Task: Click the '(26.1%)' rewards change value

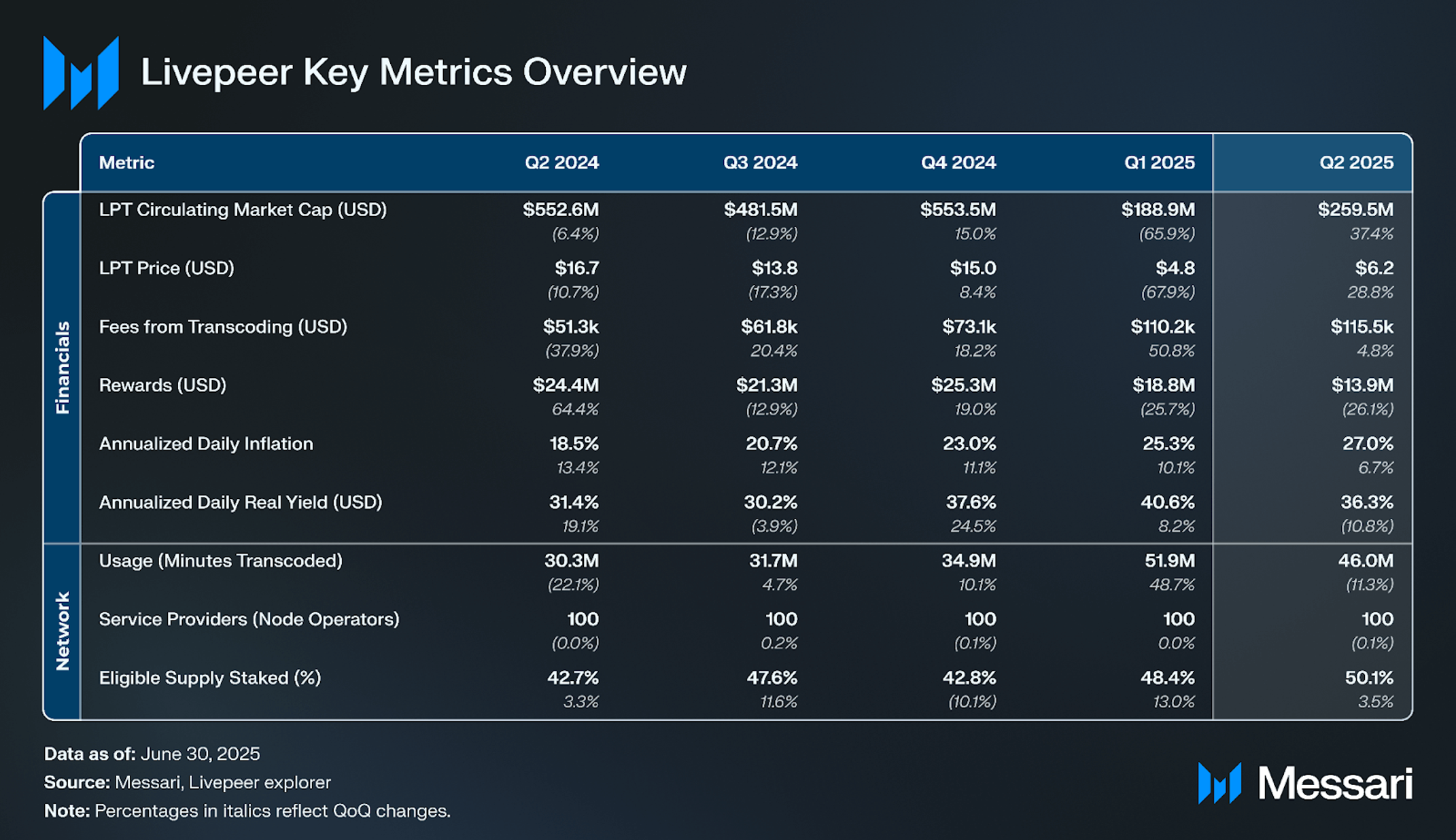Action: tap(1368, 409)
